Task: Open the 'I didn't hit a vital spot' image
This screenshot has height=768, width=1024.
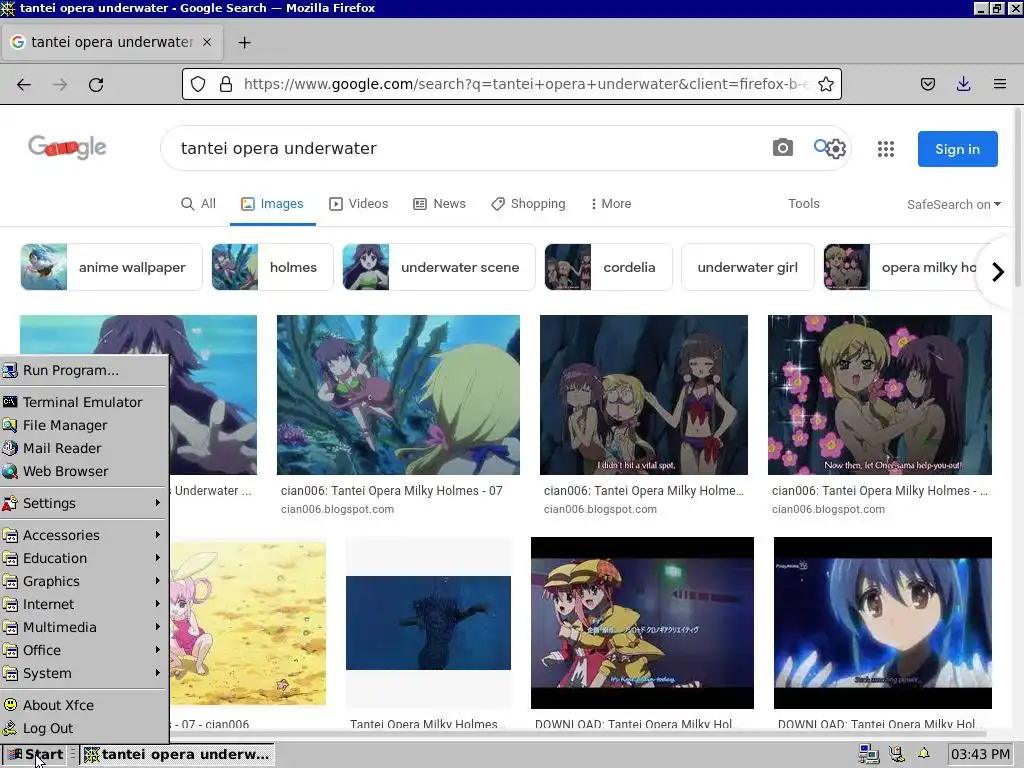Action: coord(644,395)
